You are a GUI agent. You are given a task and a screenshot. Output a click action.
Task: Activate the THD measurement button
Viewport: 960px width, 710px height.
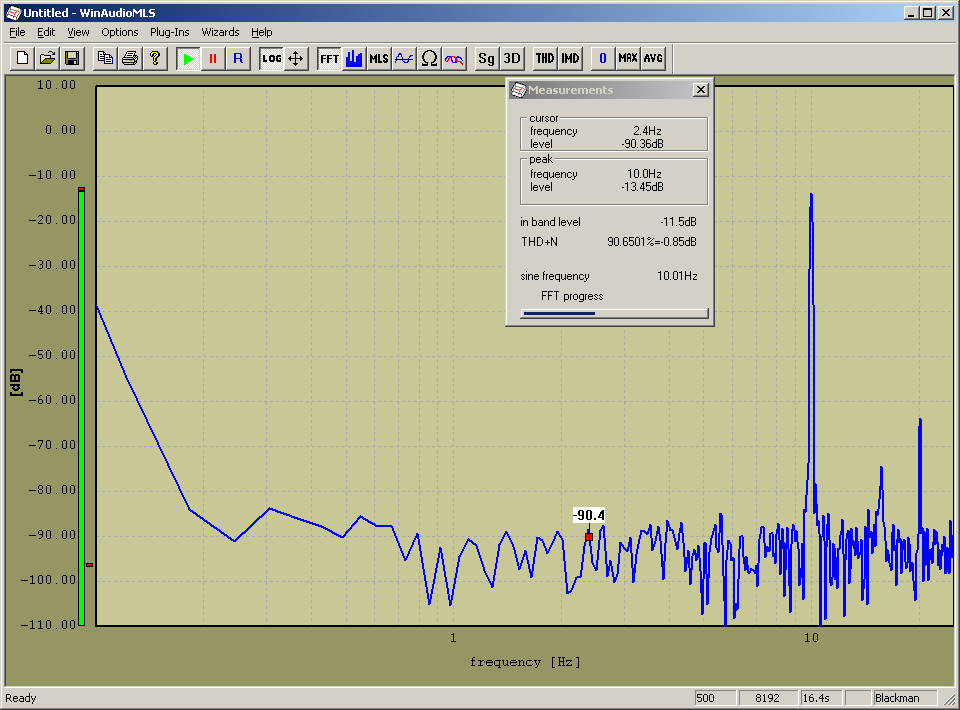(x=545, y=58)
